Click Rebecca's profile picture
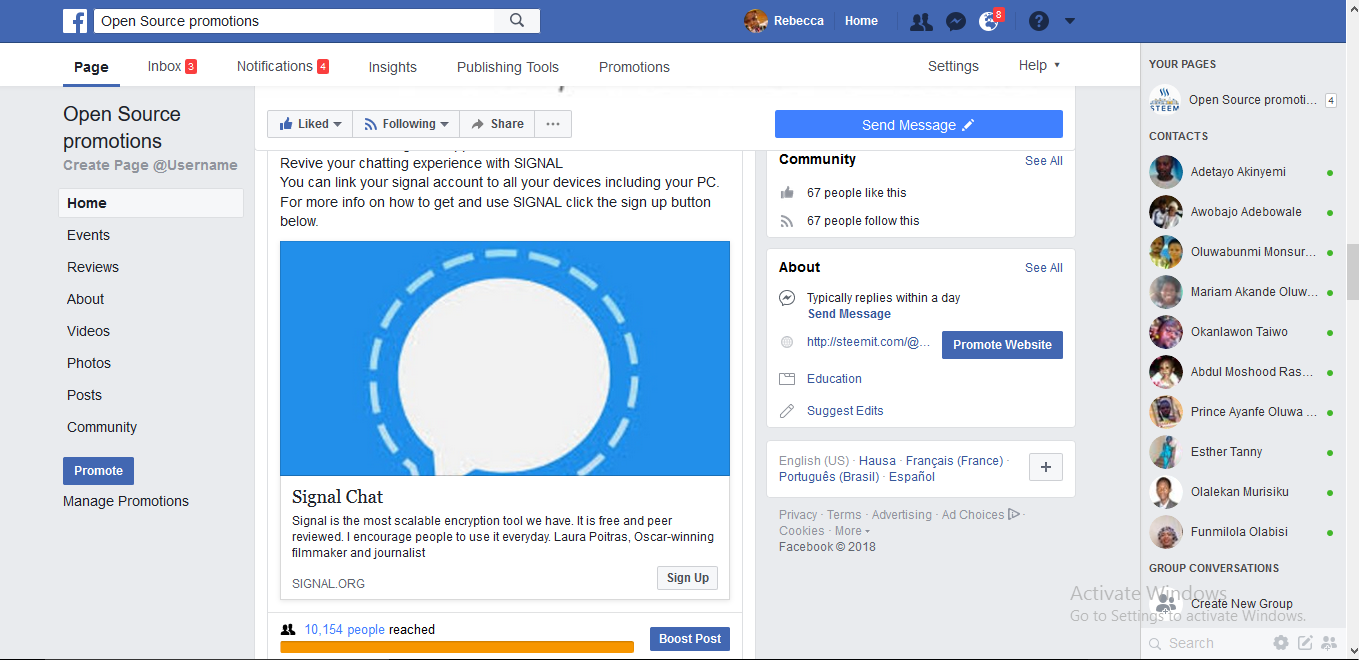Screen dimensions: 1359x660 point(756,21)
